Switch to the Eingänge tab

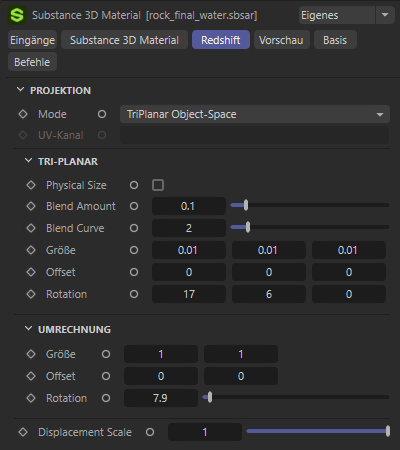tap(32, 40)
